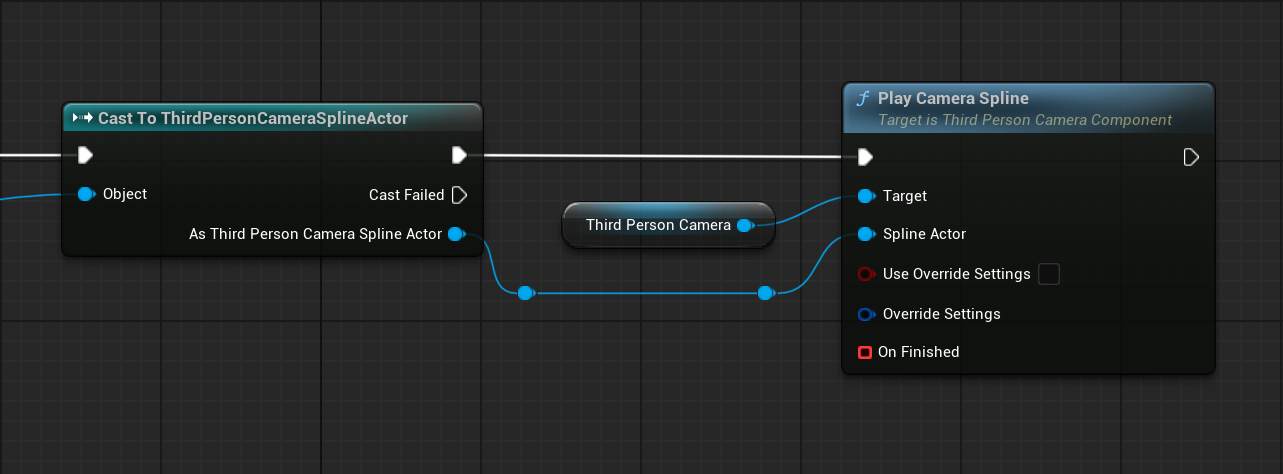Click the function icon on Play Camera Spline

point(863,99)
